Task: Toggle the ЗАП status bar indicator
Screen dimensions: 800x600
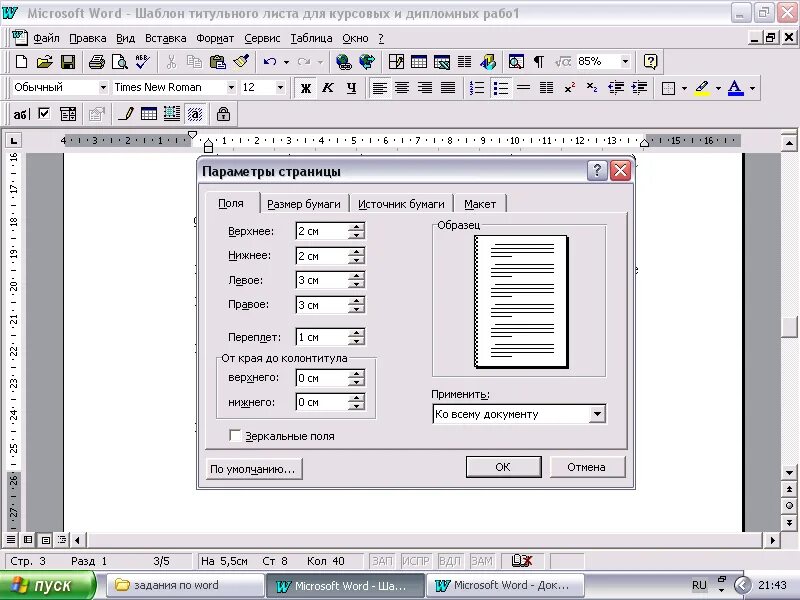Action: click(x=382, y=561)
